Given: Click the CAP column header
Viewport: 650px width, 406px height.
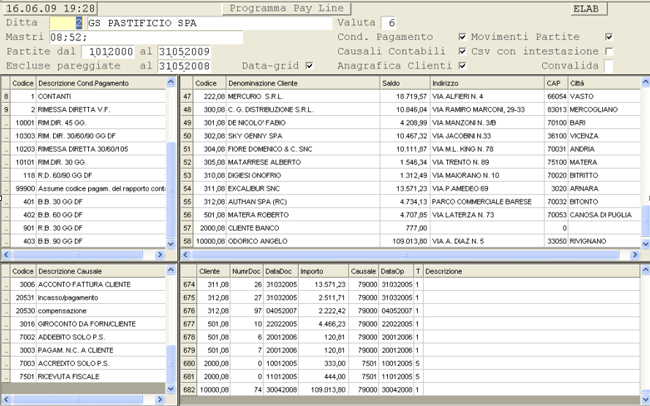Looking at the screenshot, I should coord(556,83).
